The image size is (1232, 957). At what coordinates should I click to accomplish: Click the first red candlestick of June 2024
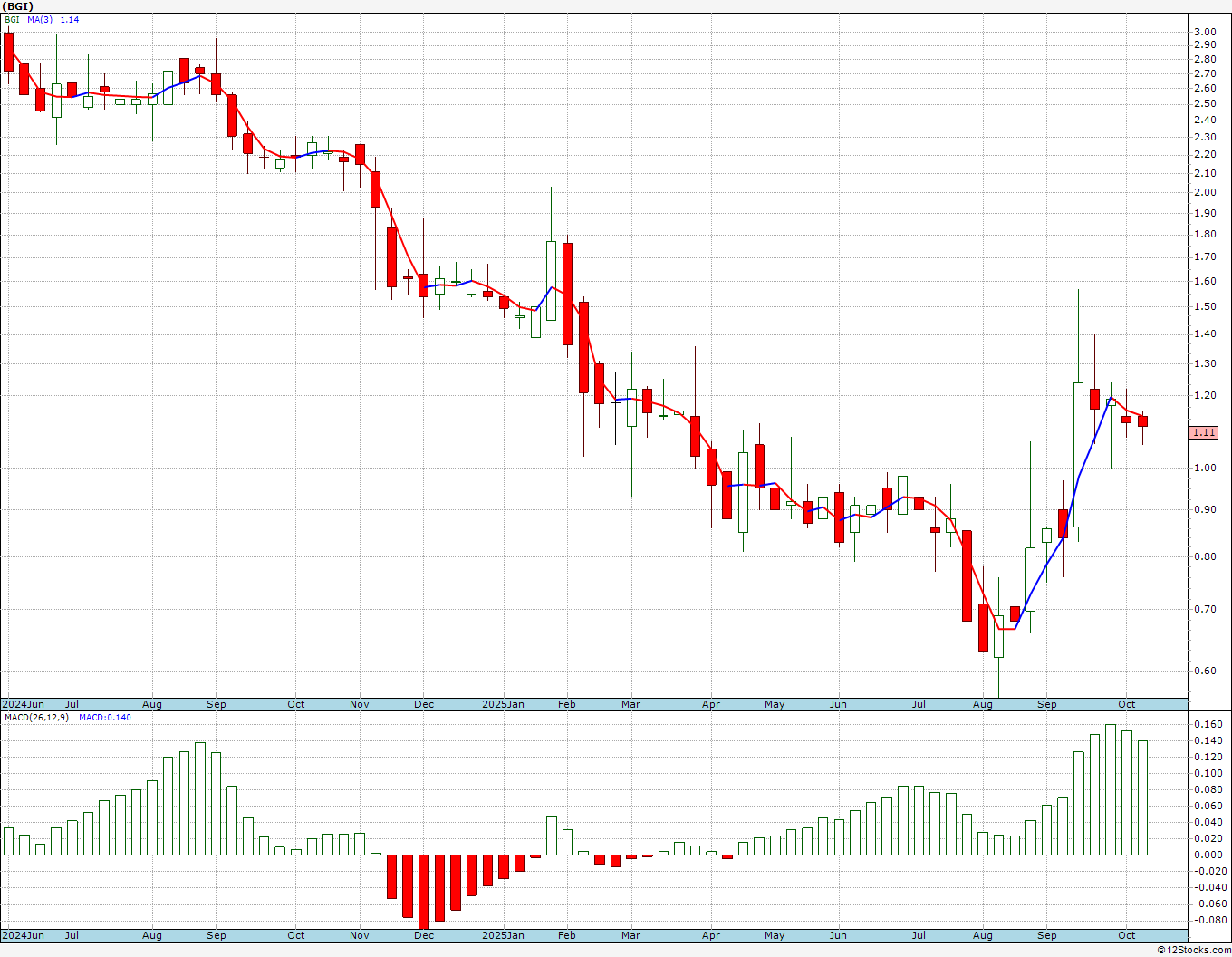[8, 52]
